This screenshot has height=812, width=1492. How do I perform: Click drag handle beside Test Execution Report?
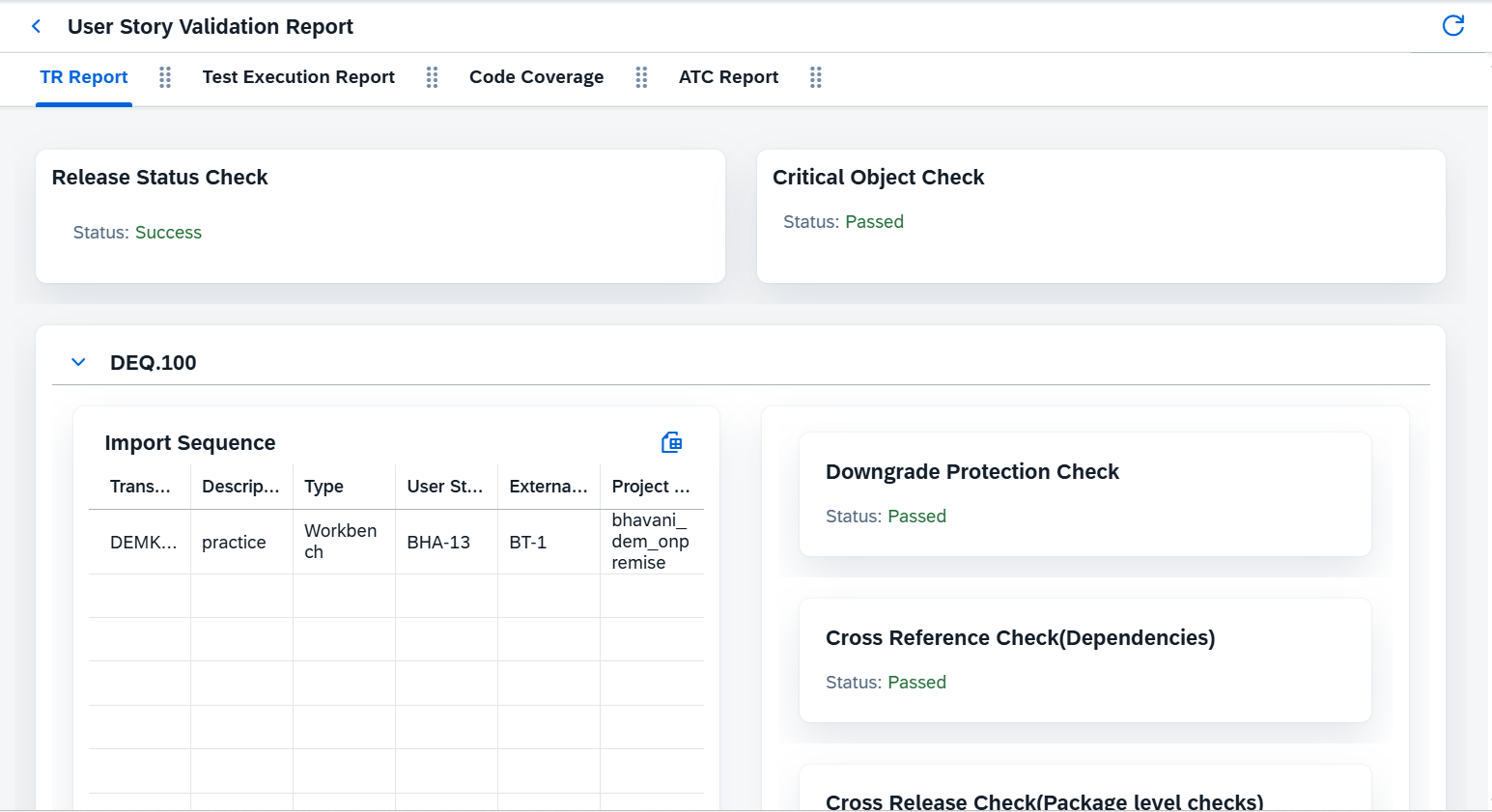[433, 77]
